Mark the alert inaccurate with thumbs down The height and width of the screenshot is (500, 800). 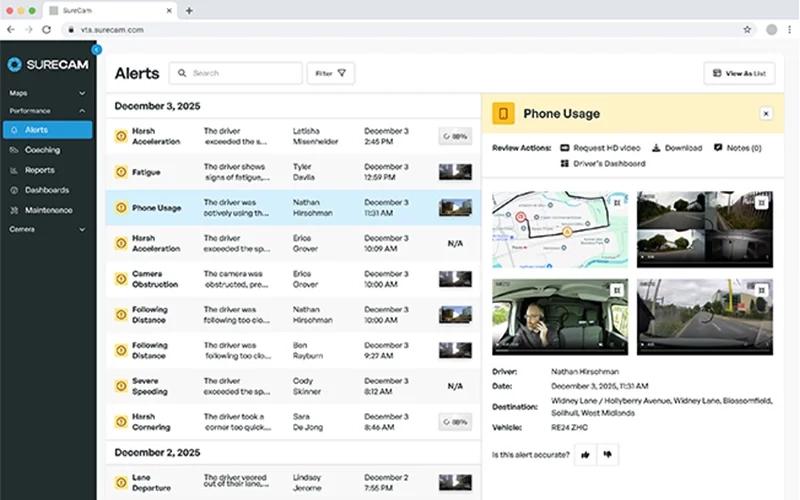(x=607, y=455)
